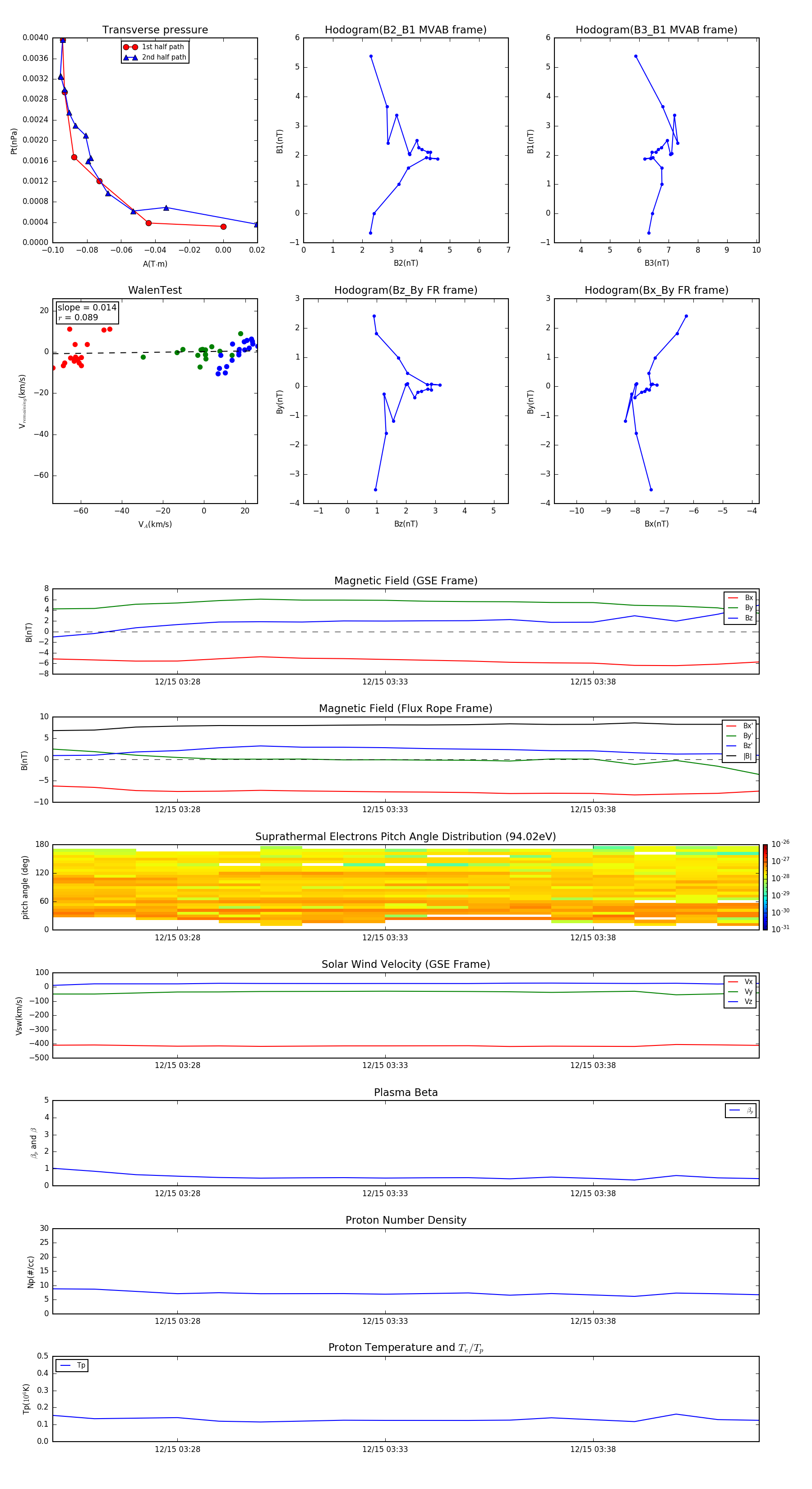Image resolution: width=812 pixels, height=1489 pixels.
Task: Click the 'Tp(10^6K)' y-axis label
Action: pos(26,1399)
